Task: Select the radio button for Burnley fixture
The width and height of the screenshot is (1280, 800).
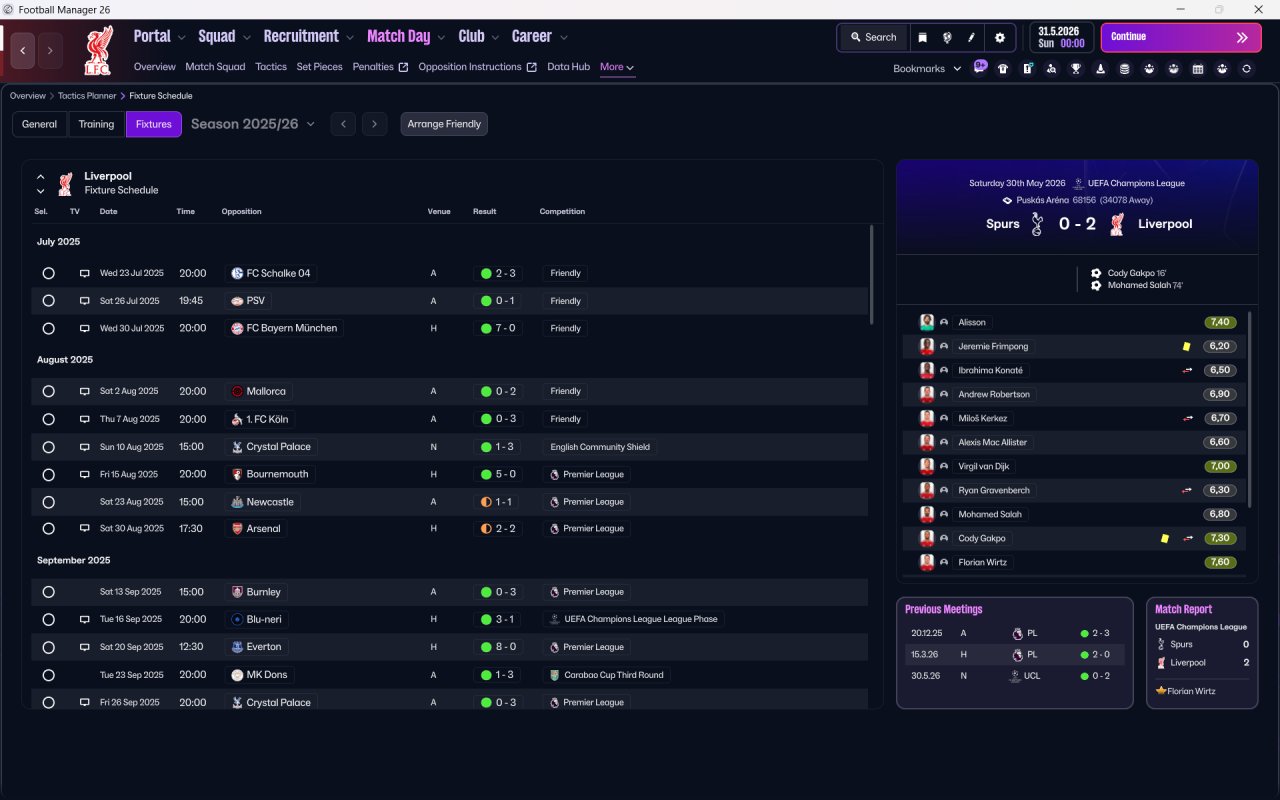Action: point(48,592)
